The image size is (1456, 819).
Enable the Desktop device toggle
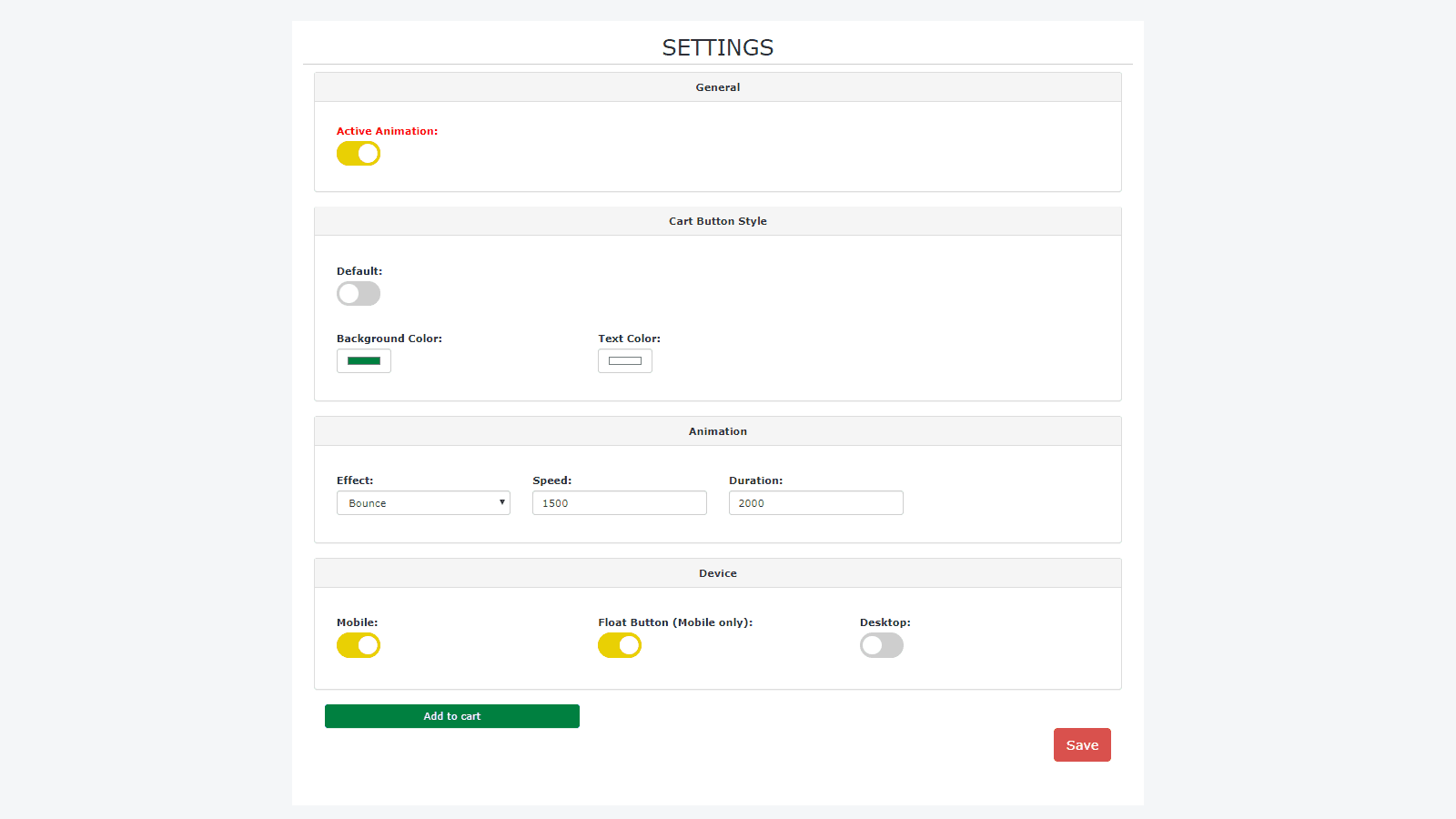pyautogui.click(x=881, y=645)
